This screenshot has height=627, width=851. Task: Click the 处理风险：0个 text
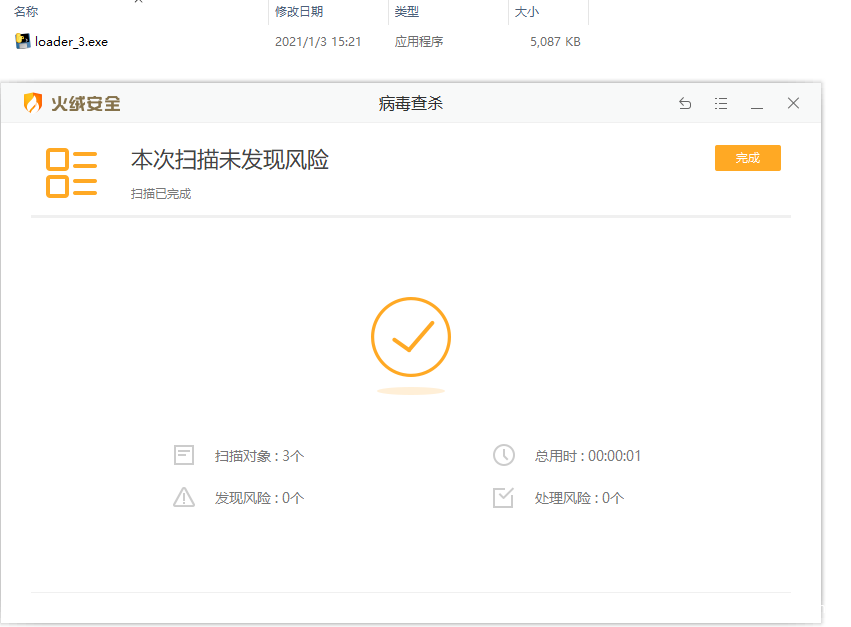point(579,498)
